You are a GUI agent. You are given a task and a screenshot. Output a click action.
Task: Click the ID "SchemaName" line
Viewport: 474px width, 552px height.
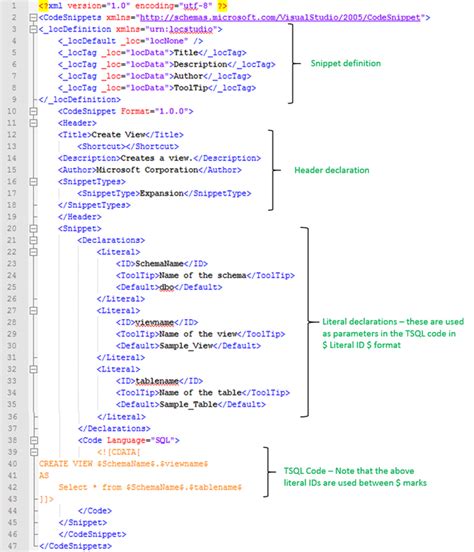[x=162, y=264]
